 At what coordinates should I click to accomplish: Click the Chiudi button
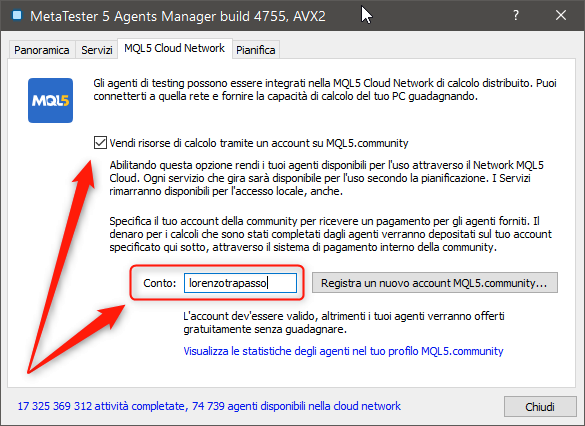tap(540, 407)
